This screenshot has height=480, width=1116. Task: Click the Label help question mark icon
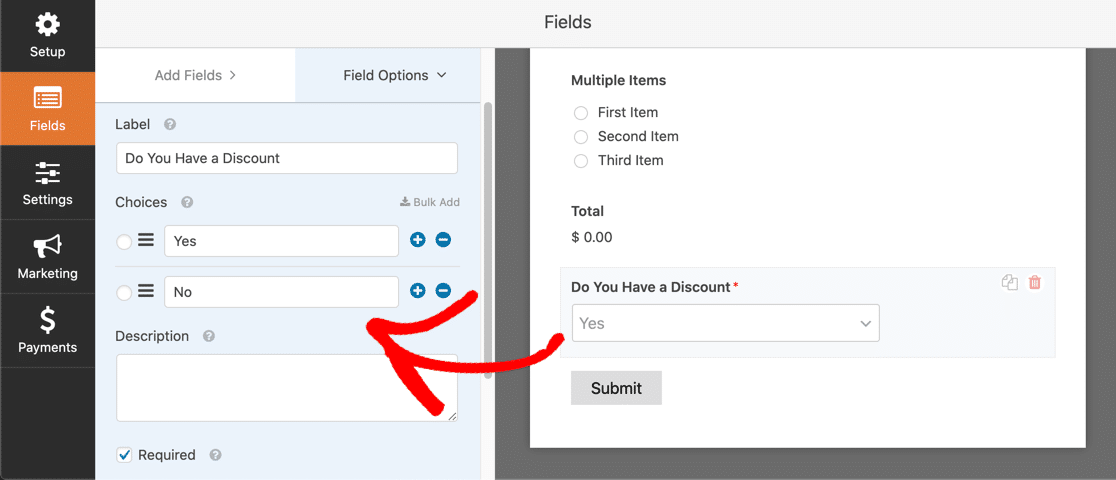click(169, 124)
